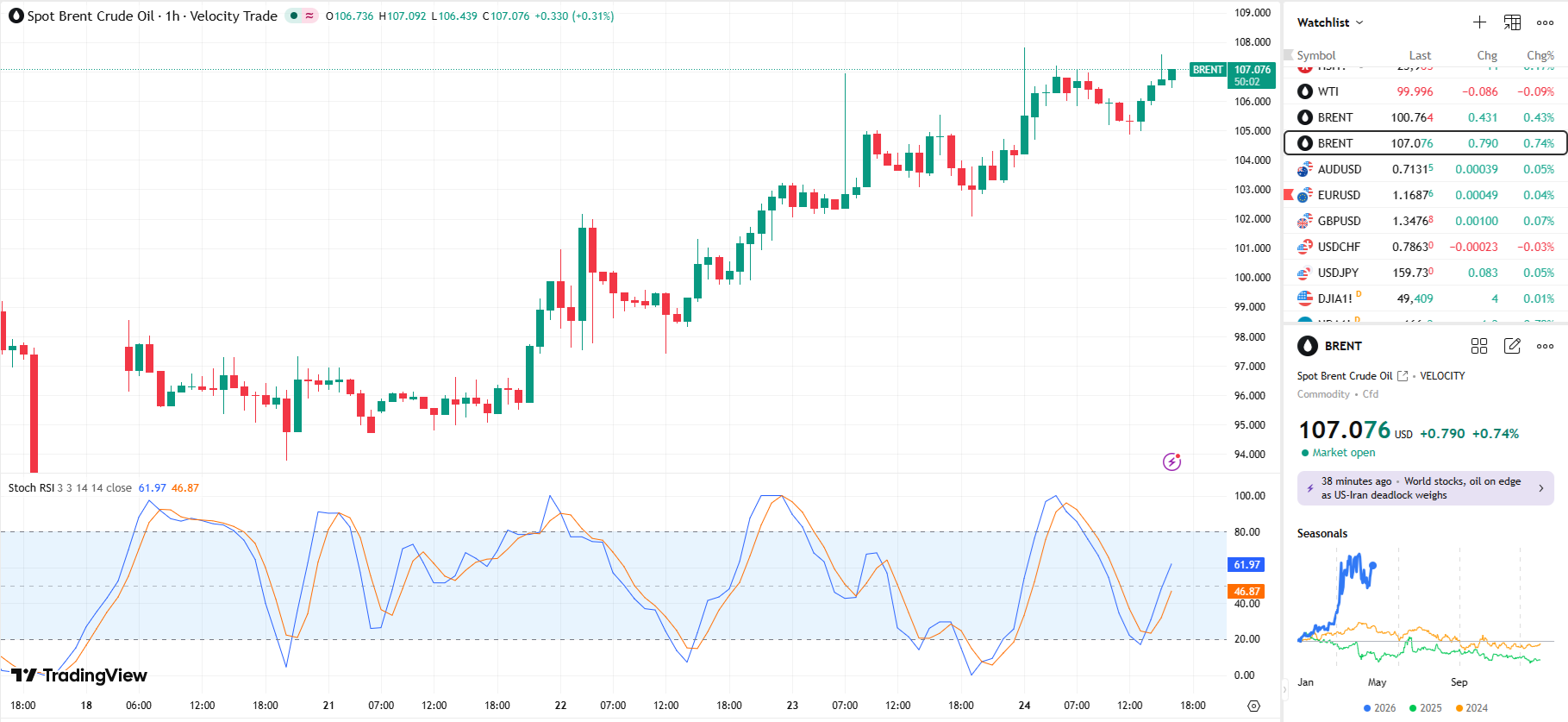Select WTI in the watchlist
This screenshot has width=1568, height=722.
tap(1328, 91)
